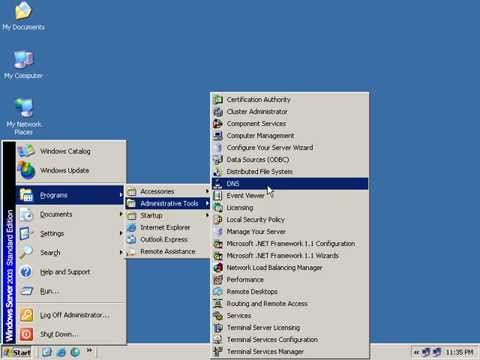480x360 pixels.
Task: Open Remote Assistance from Programs menu
Action: point(168,251)
